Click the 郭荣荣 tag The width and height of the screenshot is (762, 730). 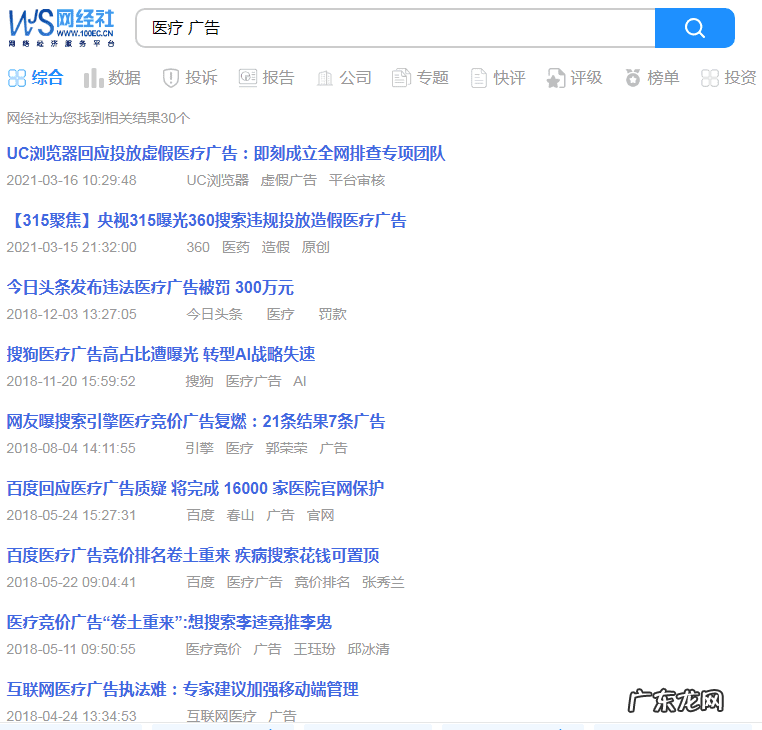coord(286,449)
